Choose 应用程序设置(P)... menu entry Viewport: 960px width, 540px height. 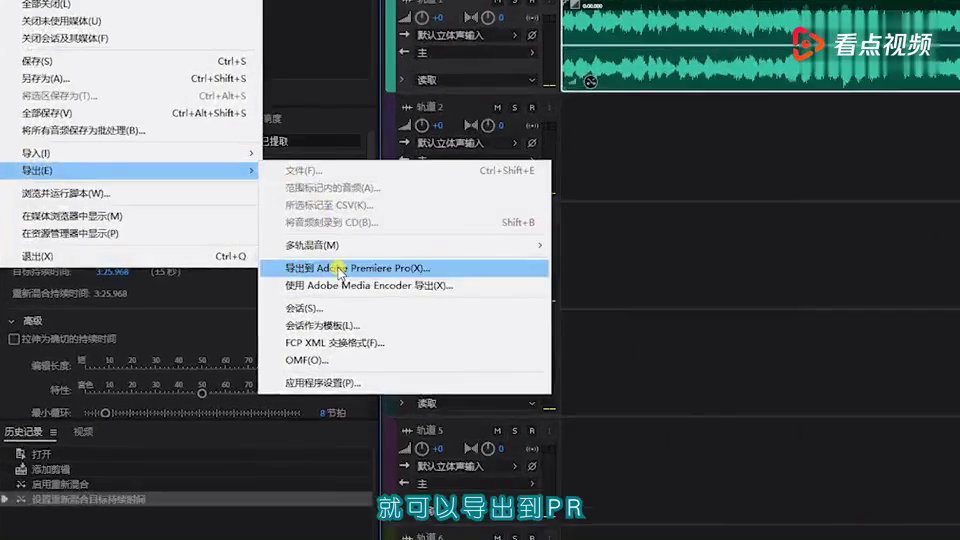tap(404, 383)
